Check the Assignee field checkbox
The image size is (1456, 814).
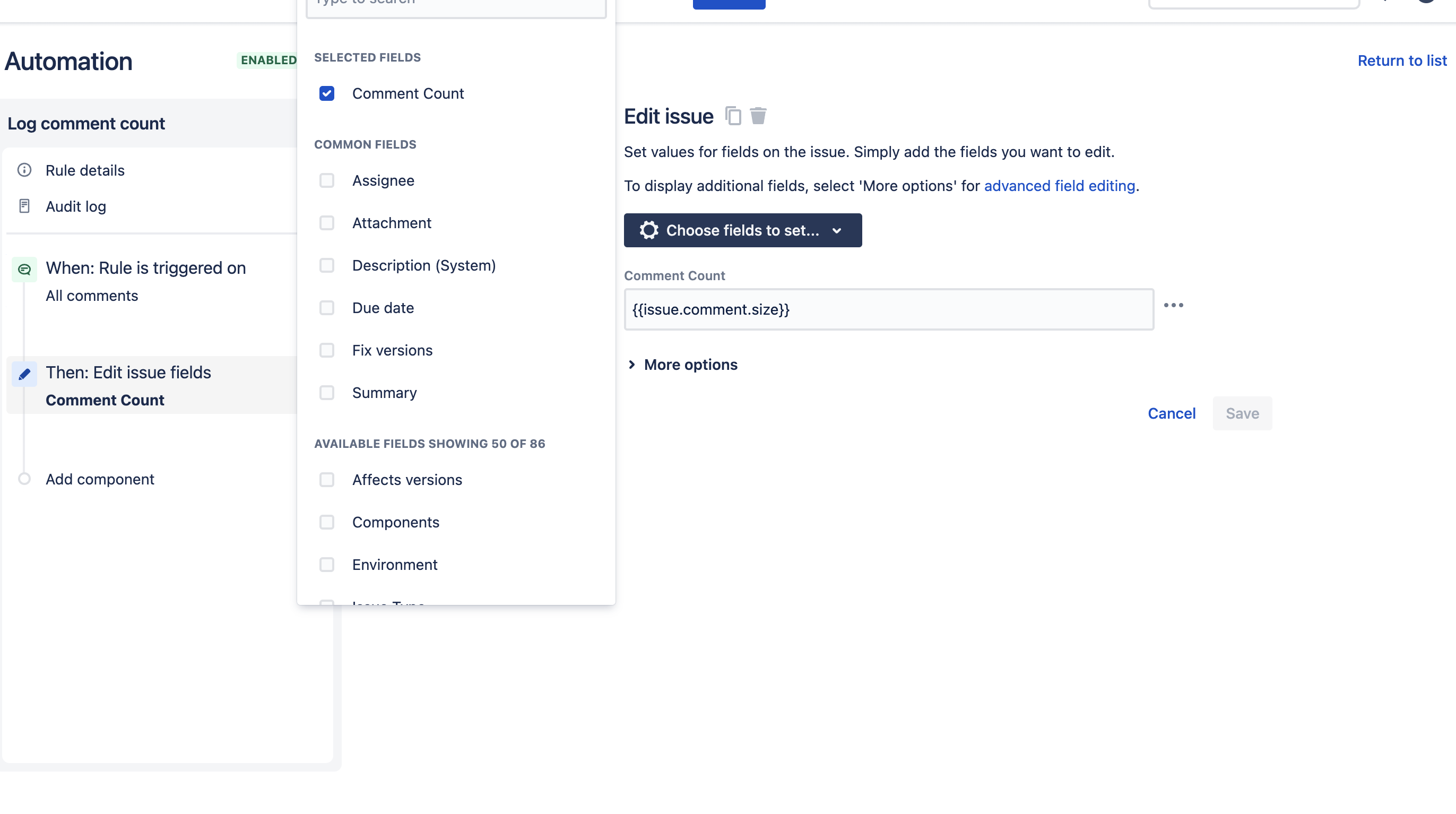pyautogui.click(x=327, y=180)
